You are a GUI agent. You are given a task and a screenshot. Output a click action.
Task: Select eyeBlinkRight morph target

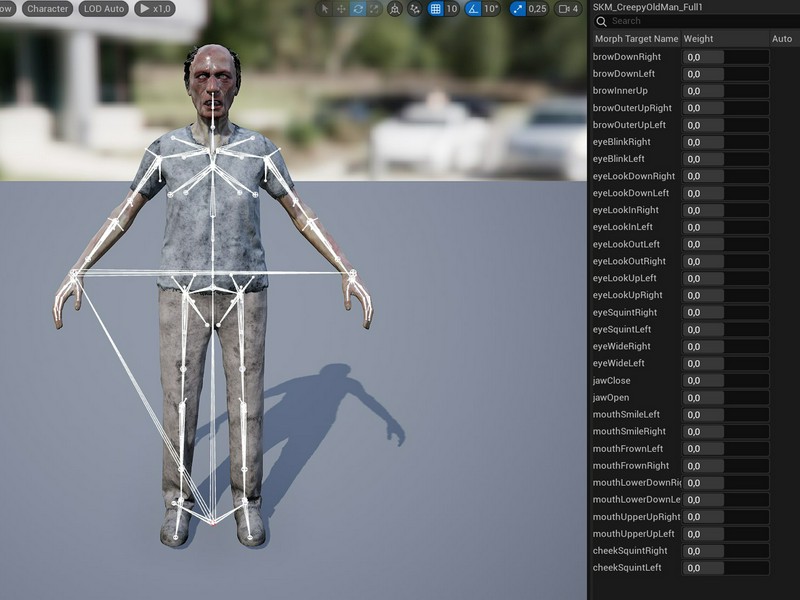(x=621, y=142)
